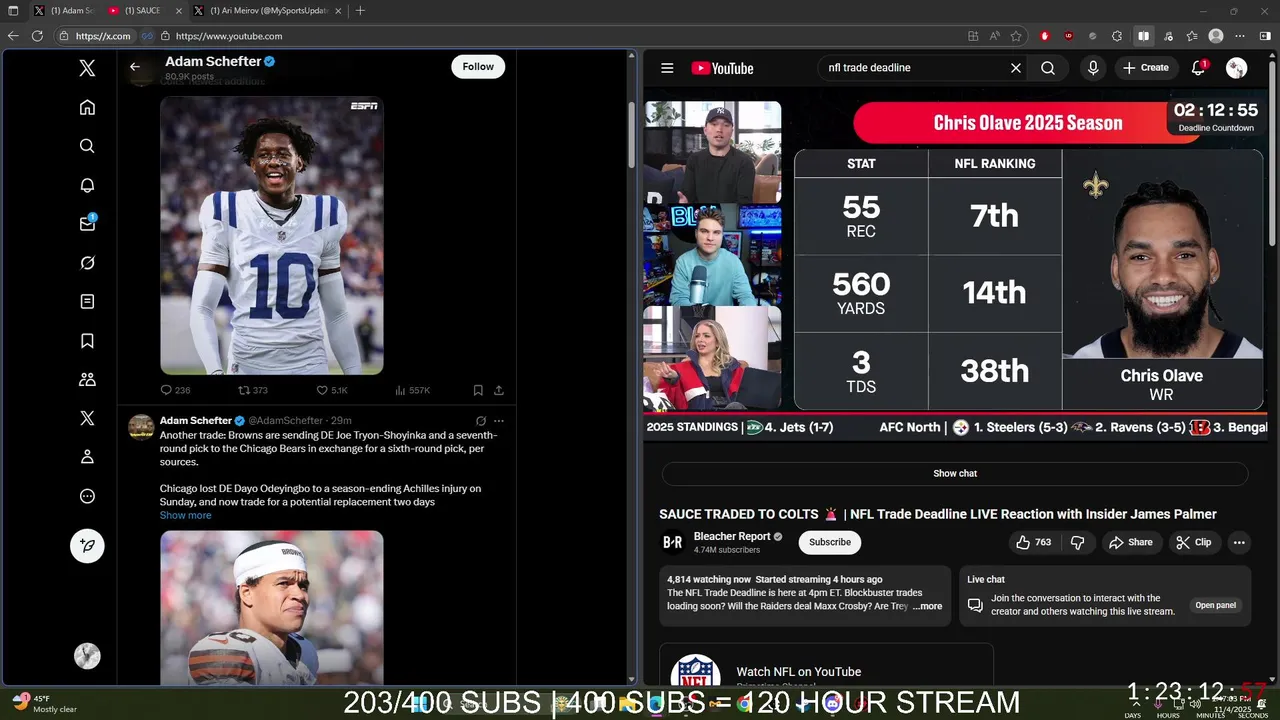Favorite this page with star icon
The width and height of the screenshot is (1280, 720).
tap(1016, 36)
